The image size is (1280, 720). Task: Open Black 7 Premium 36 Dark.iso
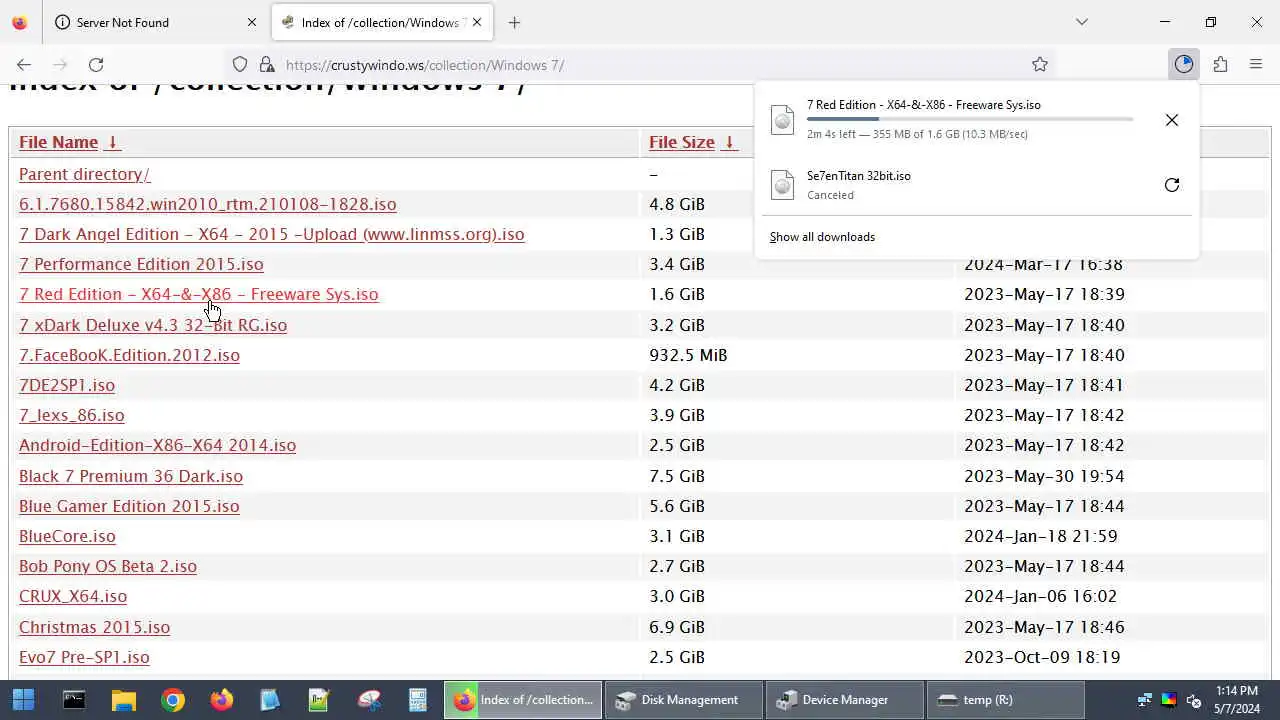point(131,476)
